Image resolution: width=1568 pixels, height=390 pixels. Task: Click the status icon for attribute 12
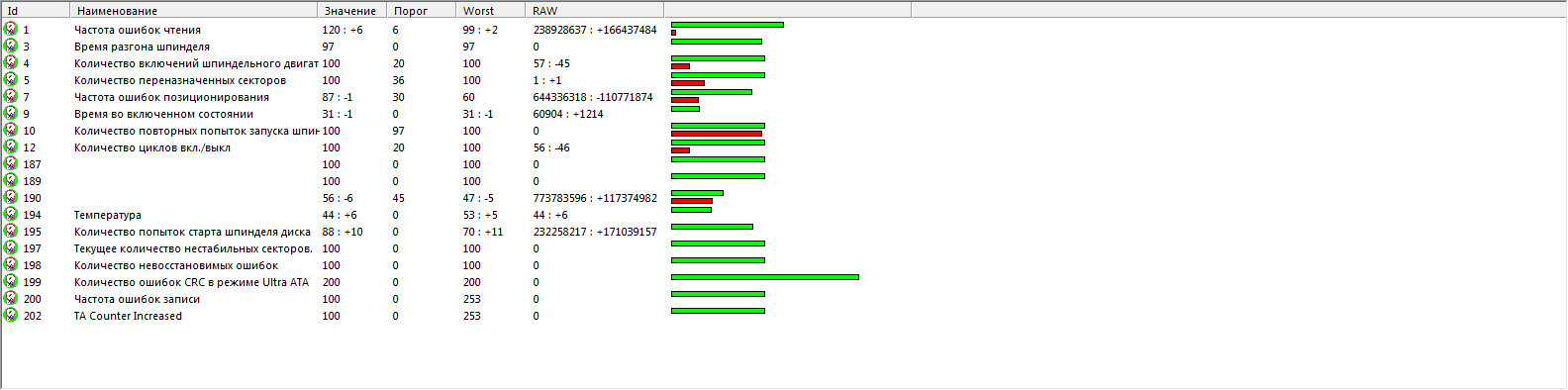tap(11, 146)
